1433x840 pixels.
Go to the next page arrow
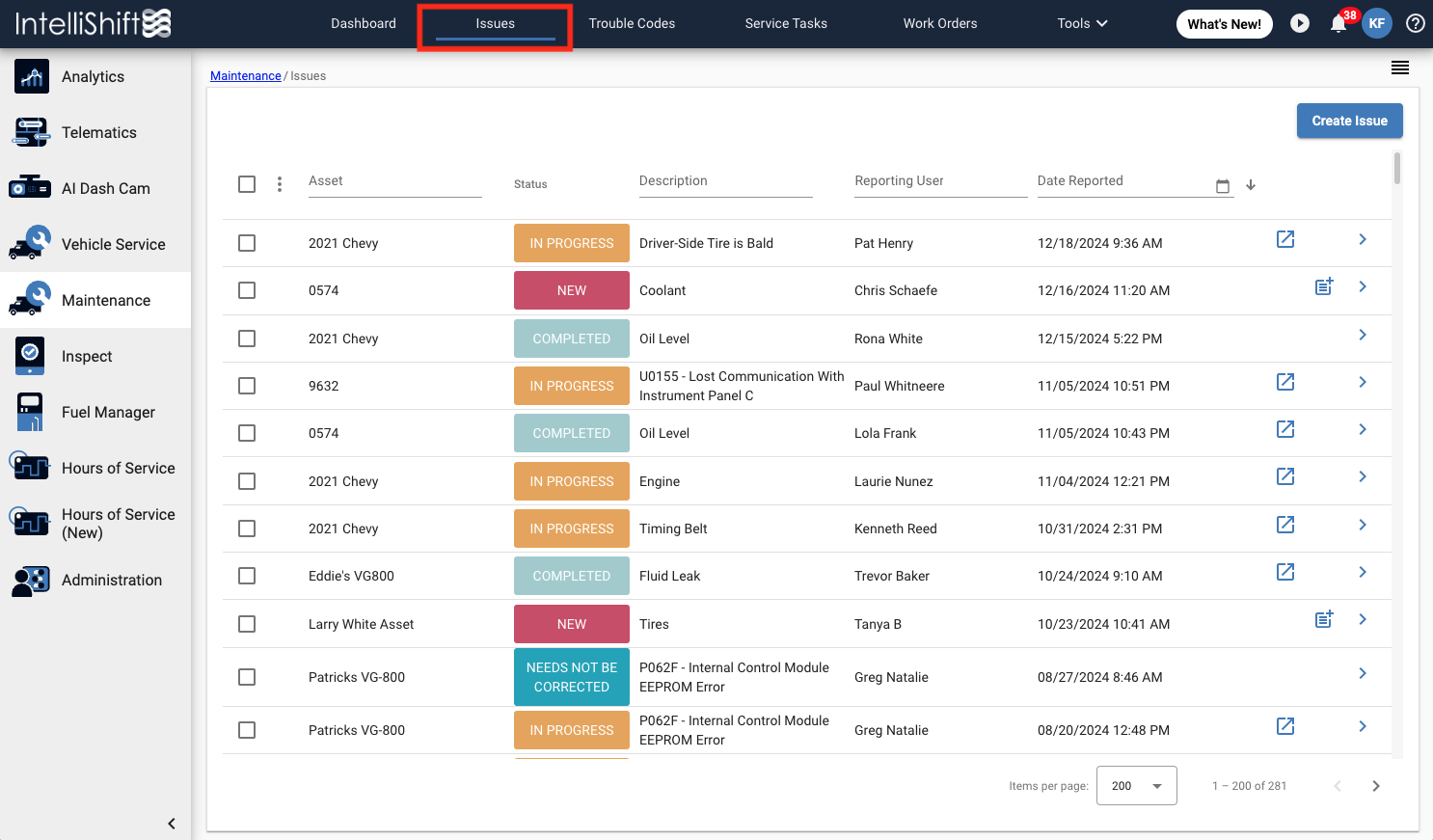click(1376, 786)
